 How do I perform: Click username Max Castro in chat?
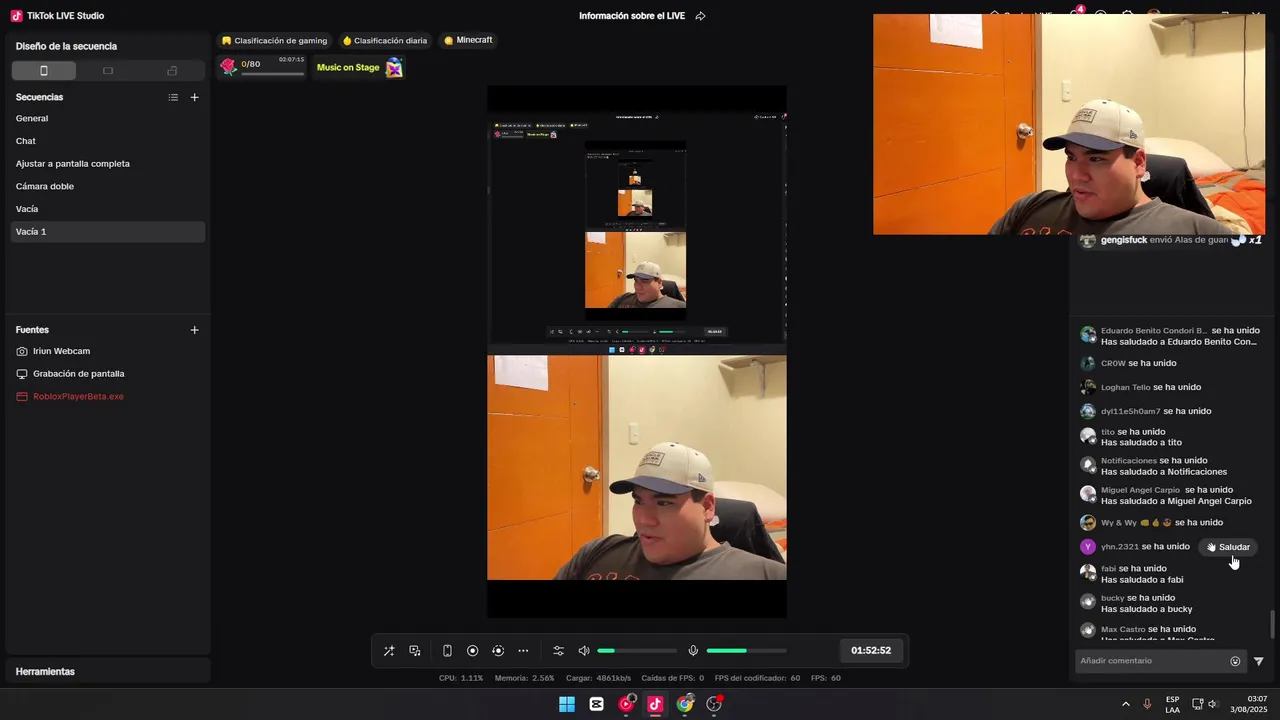1123,630
